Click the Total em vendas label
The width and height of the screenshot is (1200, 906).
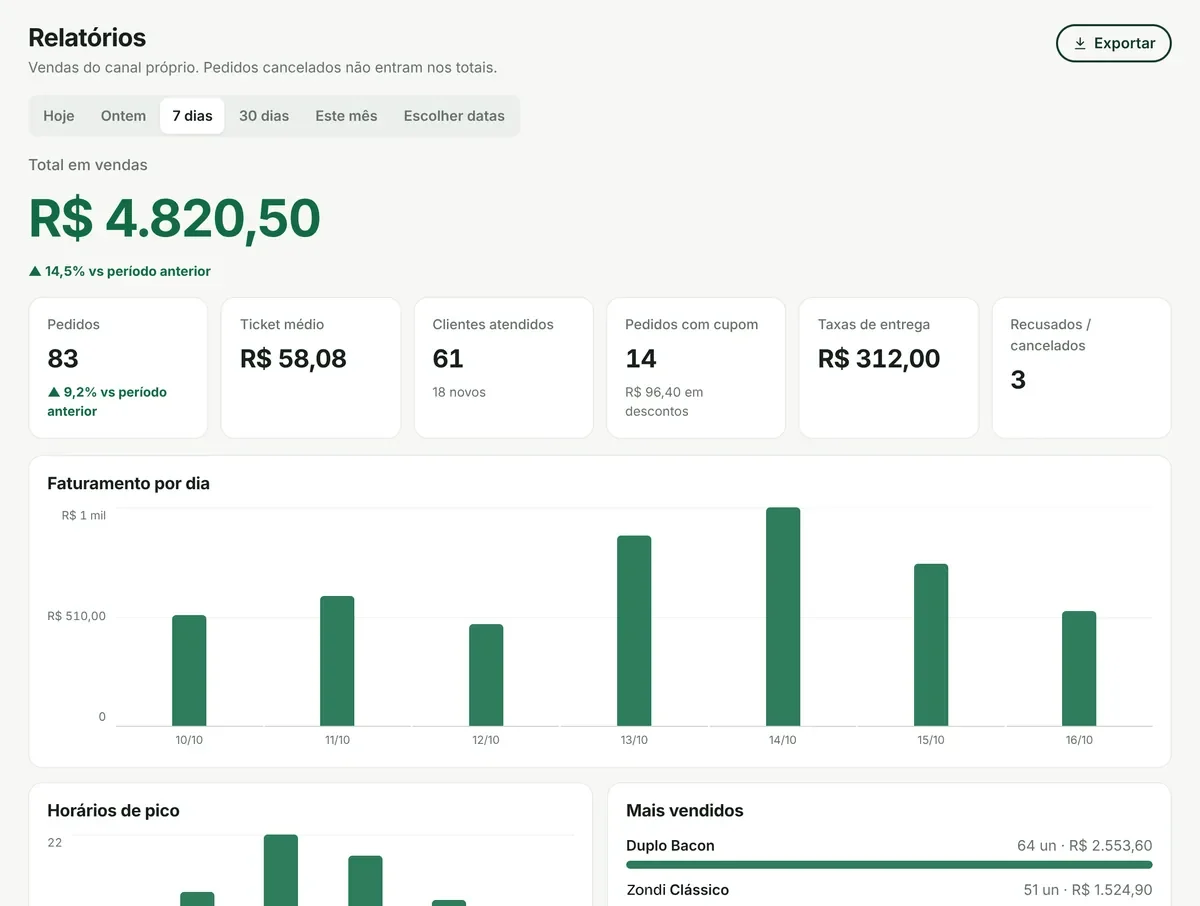coord(88,165)
